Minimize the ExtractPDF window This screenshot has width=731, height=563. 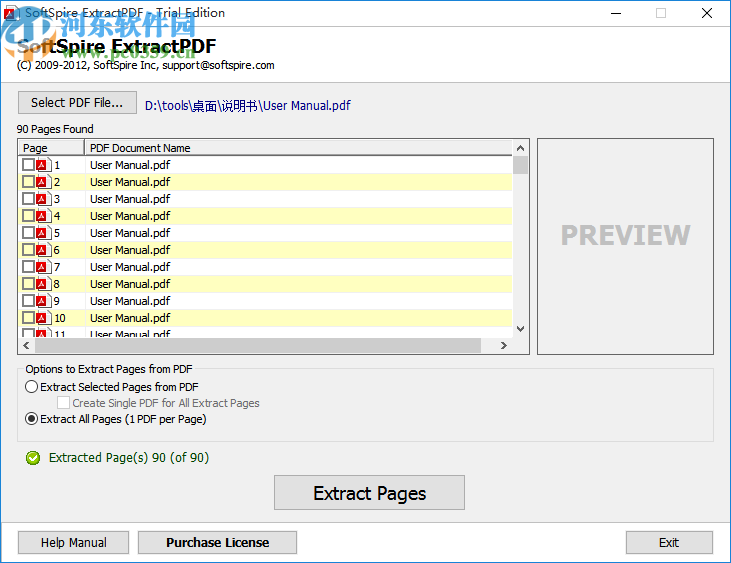click(x=616, y=13)
